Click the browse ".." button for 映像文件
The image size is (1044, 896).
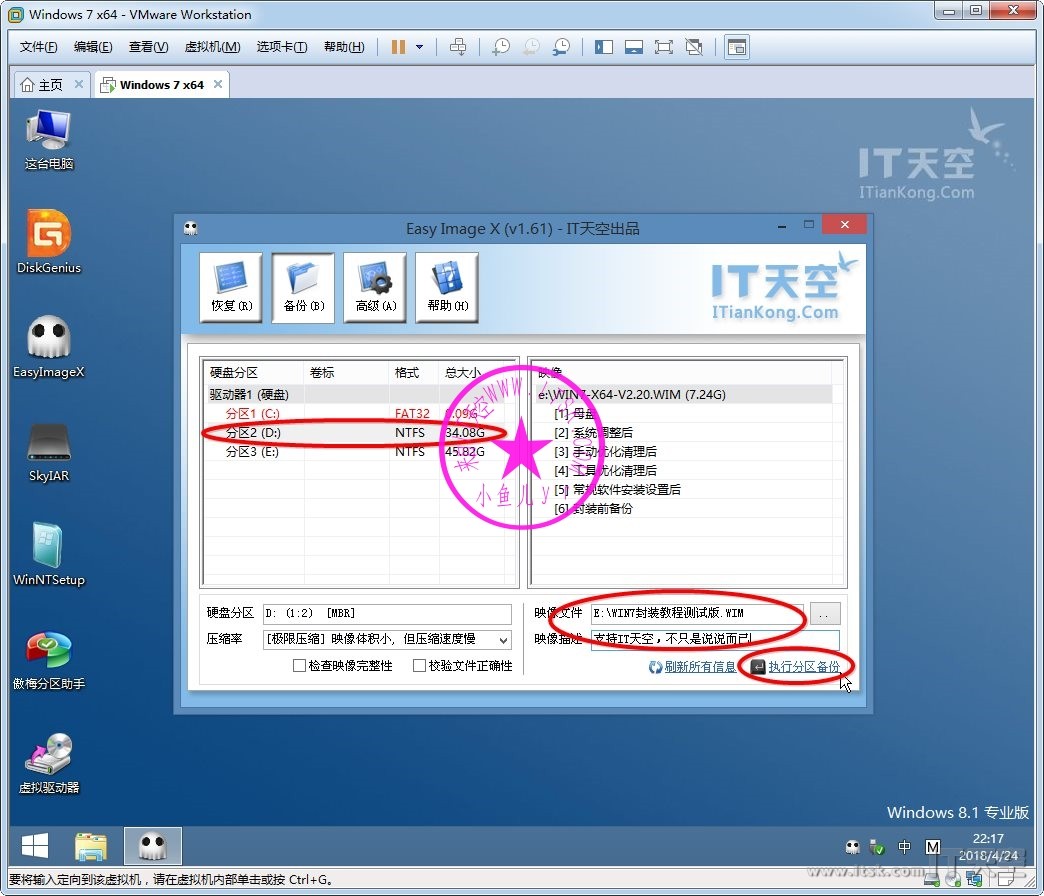[825, 613]
